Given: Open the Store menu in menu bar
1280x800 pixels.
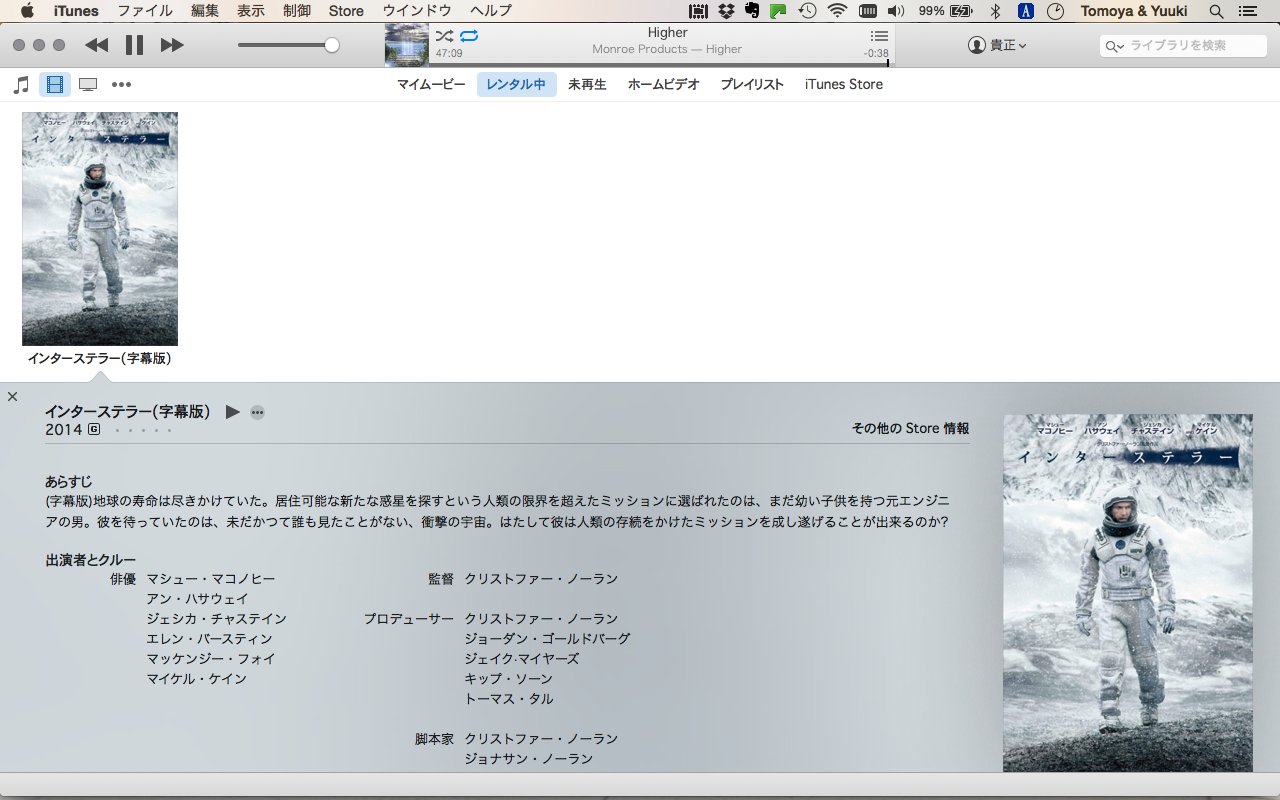Looking at the screenshot, I should click(346, 11).
